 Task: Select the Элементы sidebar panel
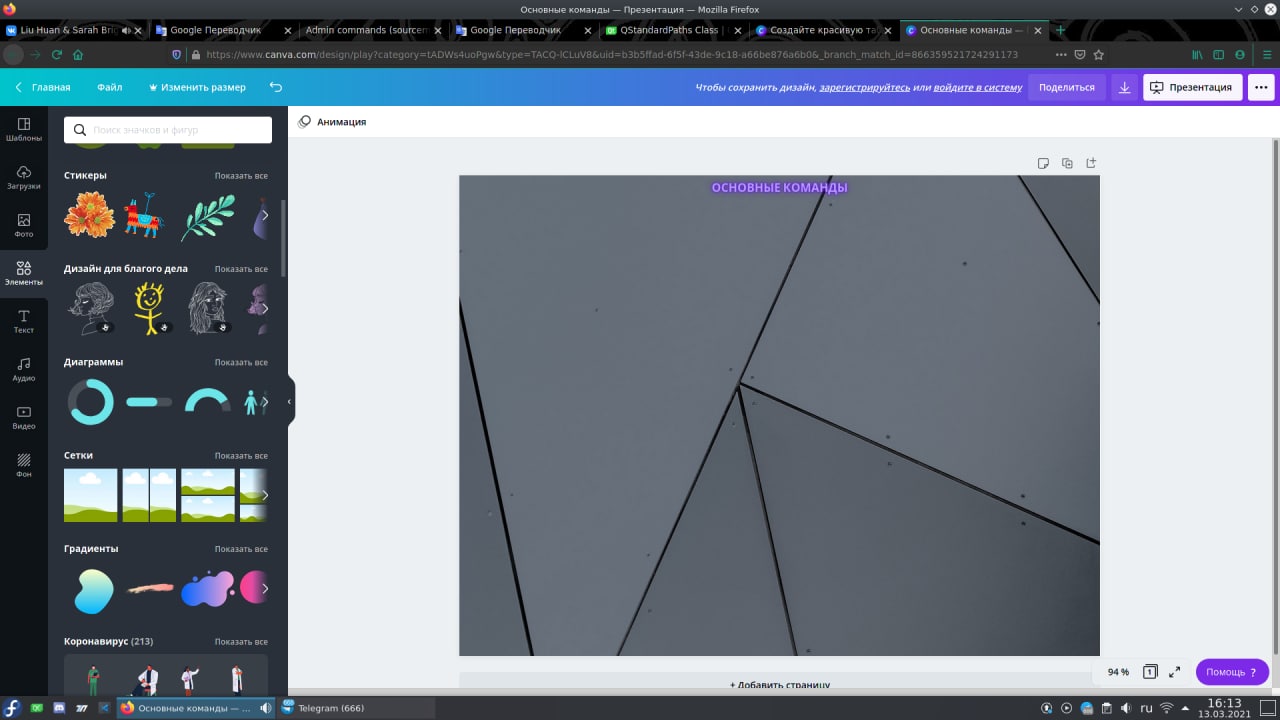click(x=24, y=273)
